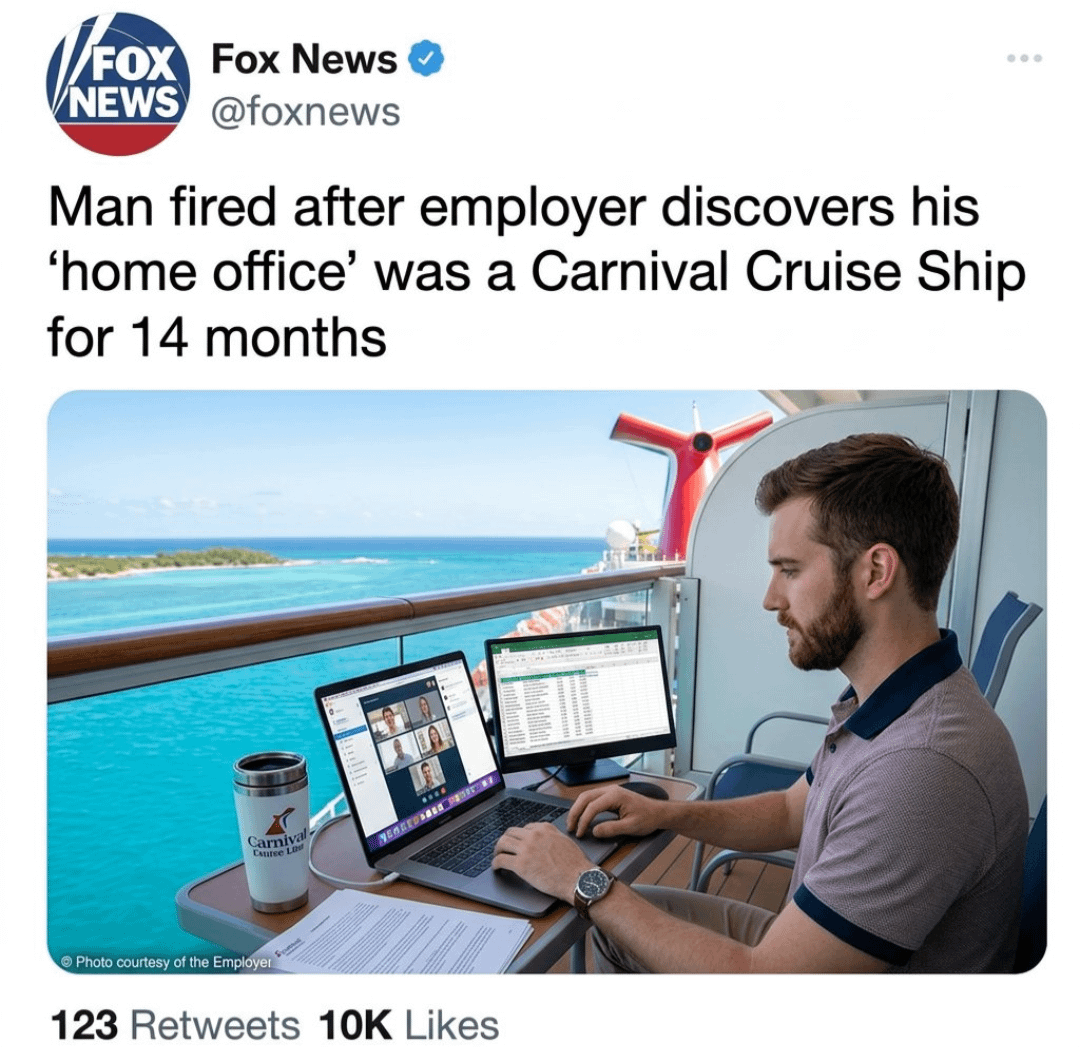
Task: Open the three-dot more options menu
Action: click(x=1024, y=58)
